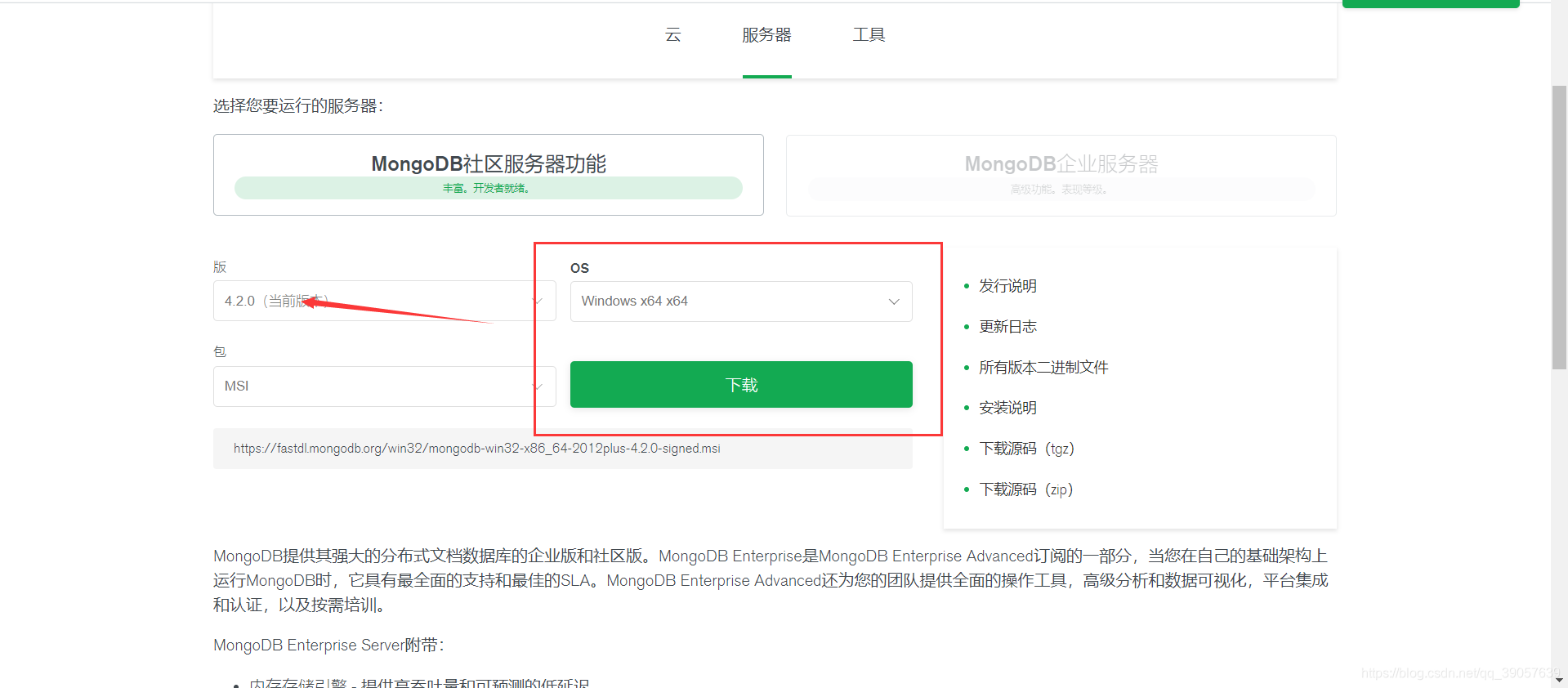Open the 更新日志 link
Image resolution: width=1568 pixels, height=688 pixels.
click(x=1007, y=327)
